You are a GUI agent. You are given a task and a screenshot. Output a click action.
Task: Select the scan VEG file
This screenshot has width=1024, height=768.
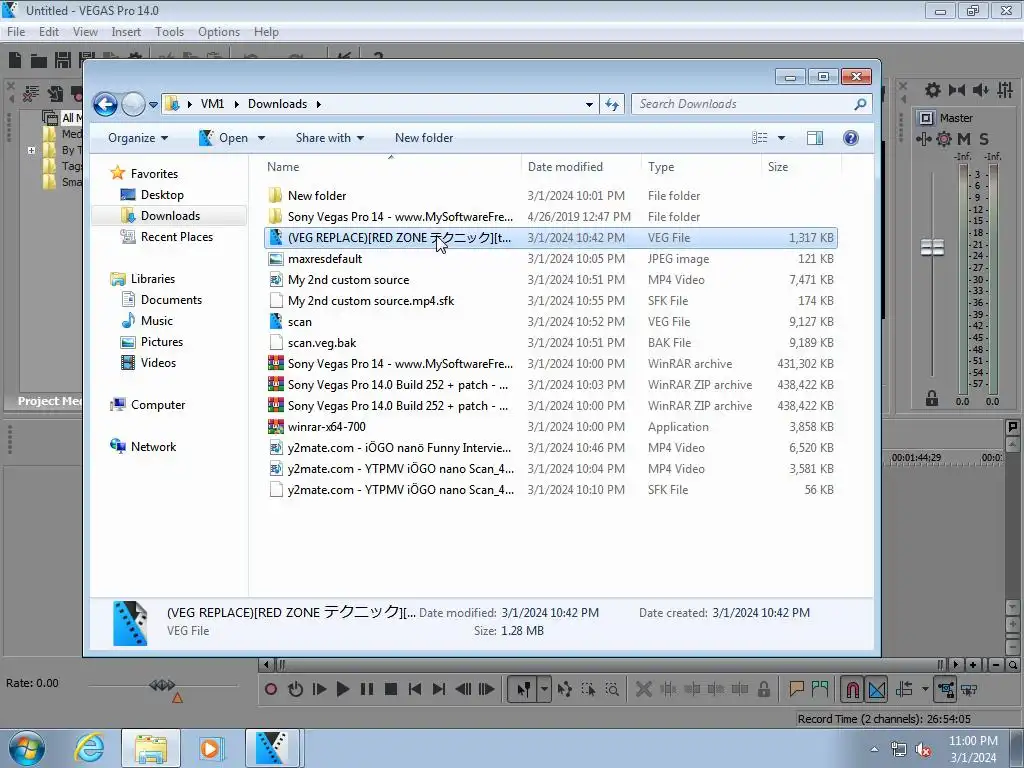pos(551,322)
